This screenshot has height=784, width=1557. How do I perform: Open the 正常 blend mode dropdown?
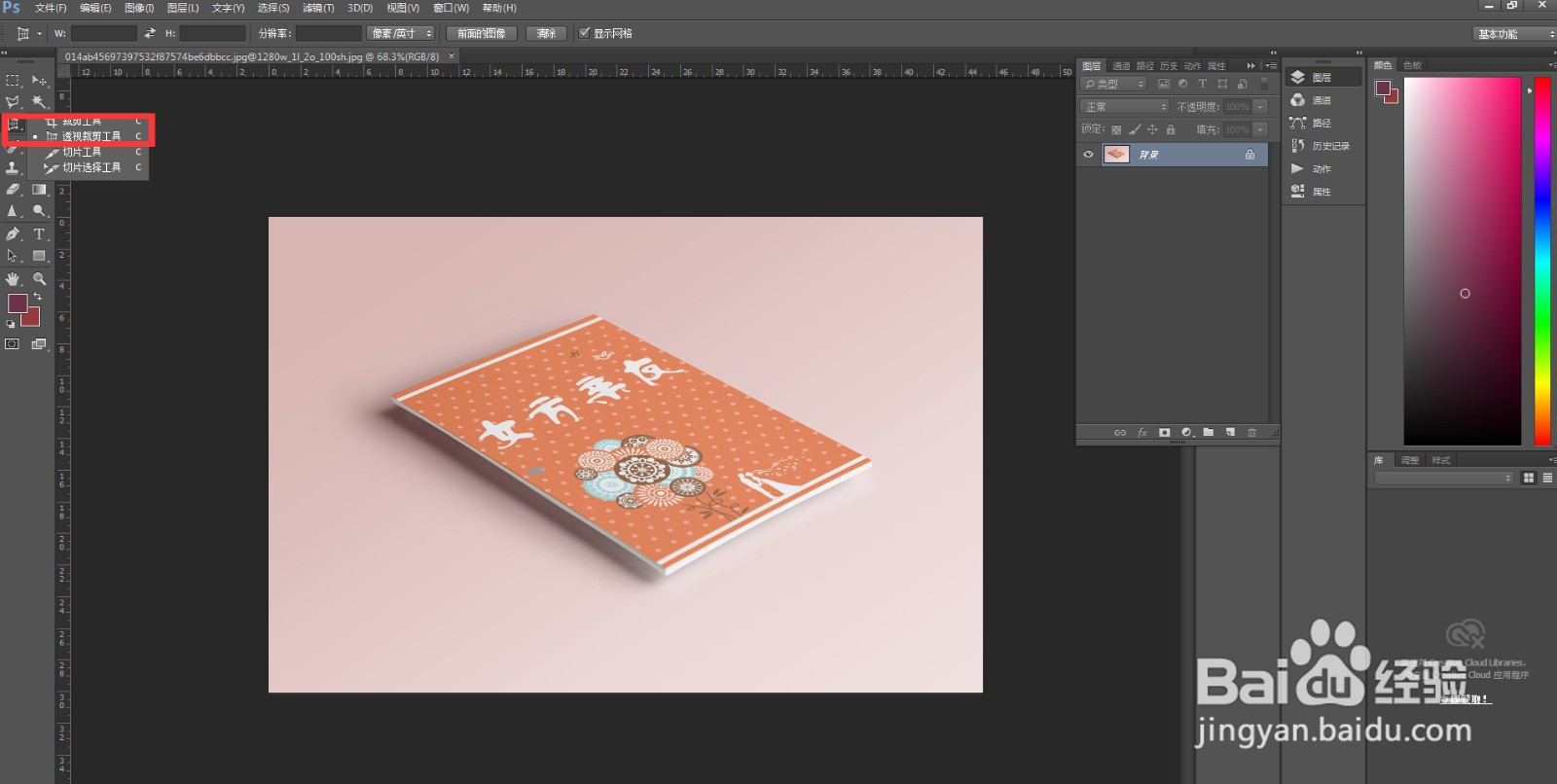(x=1125, y=107)
